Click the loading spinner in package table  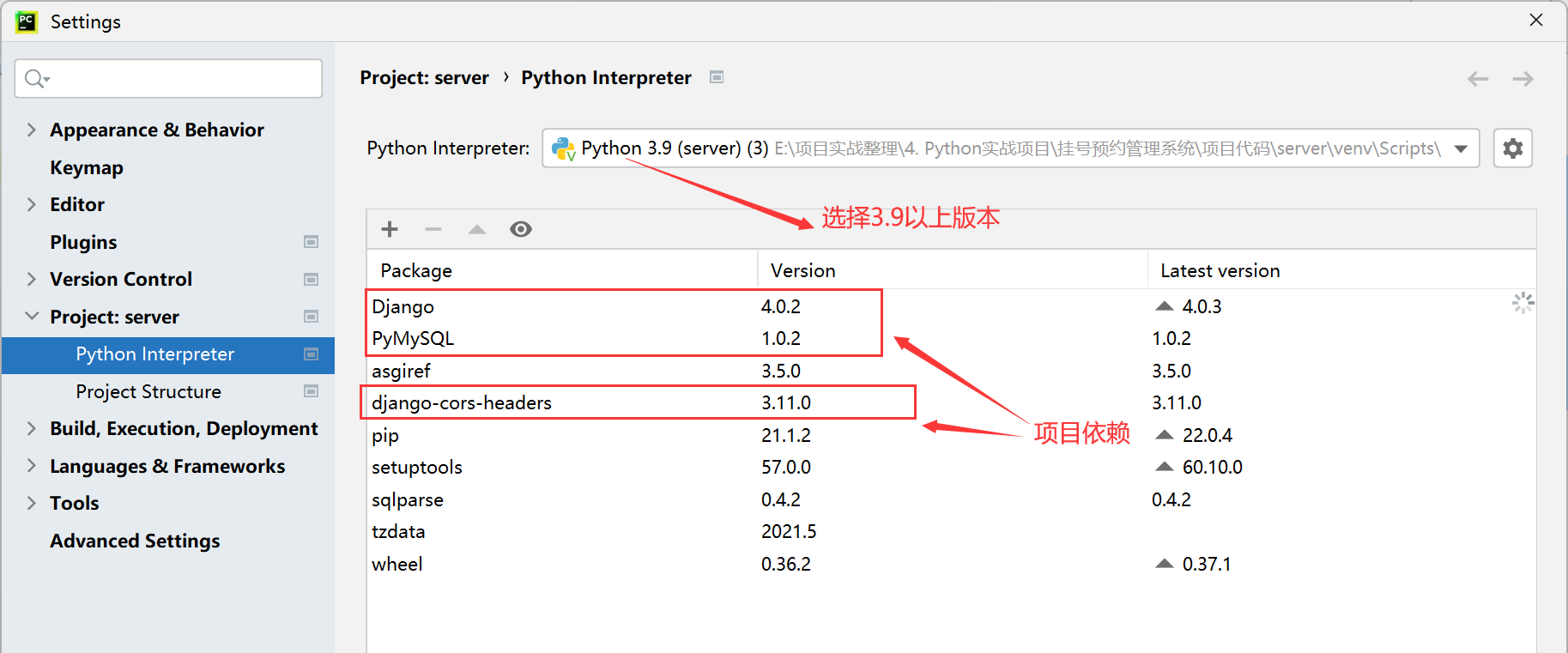tap(1523, 303)
